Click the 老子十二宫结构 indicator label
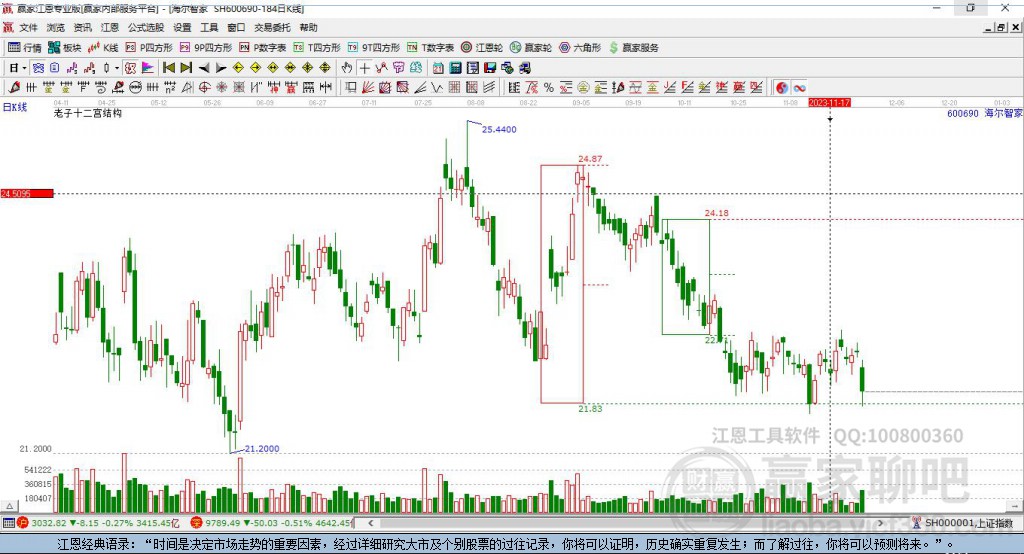 [x=88, y=113]
